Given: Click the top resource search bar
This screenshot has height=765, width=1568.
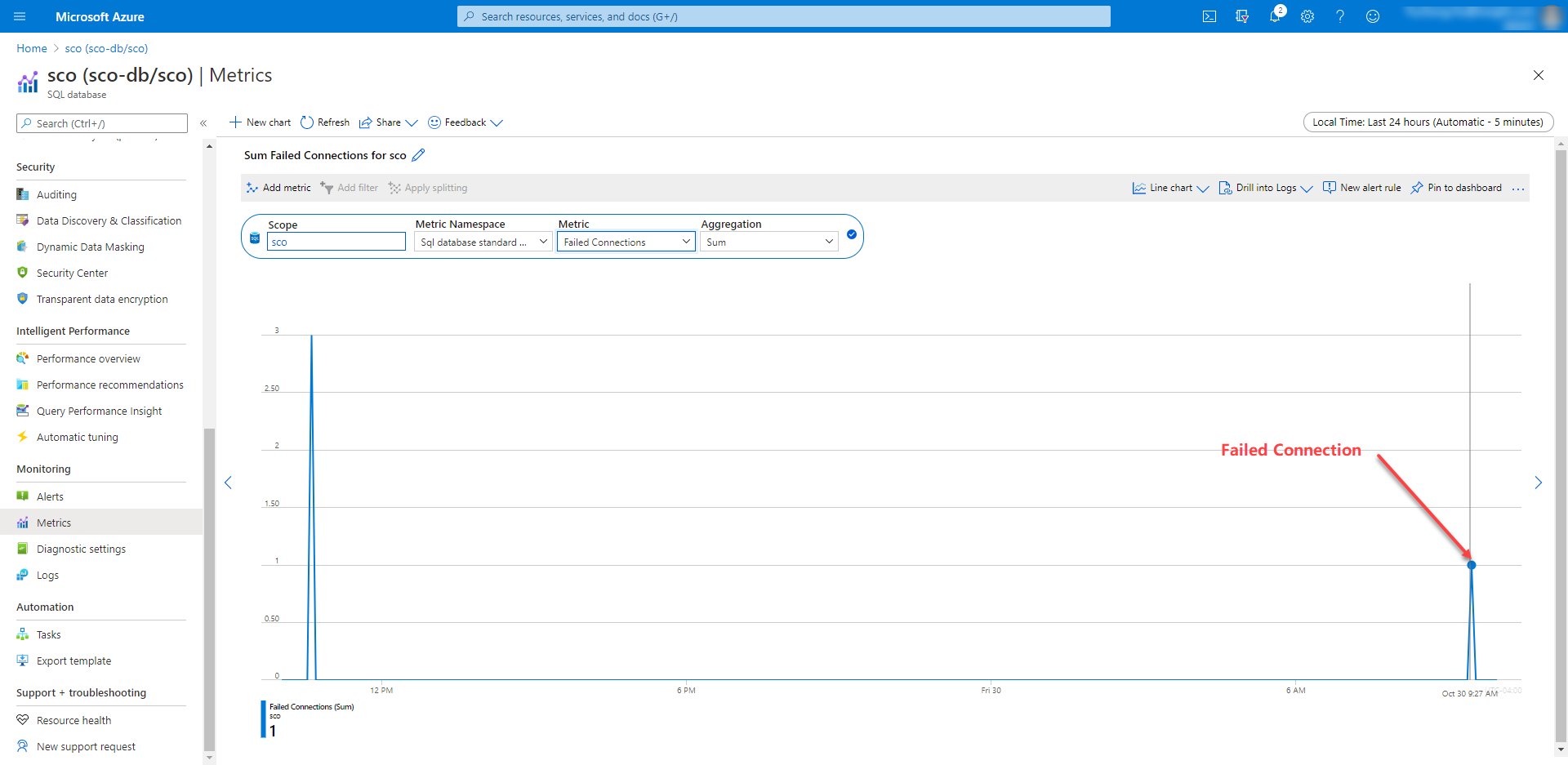Looking at the screenshot, I should pos(784,16).
